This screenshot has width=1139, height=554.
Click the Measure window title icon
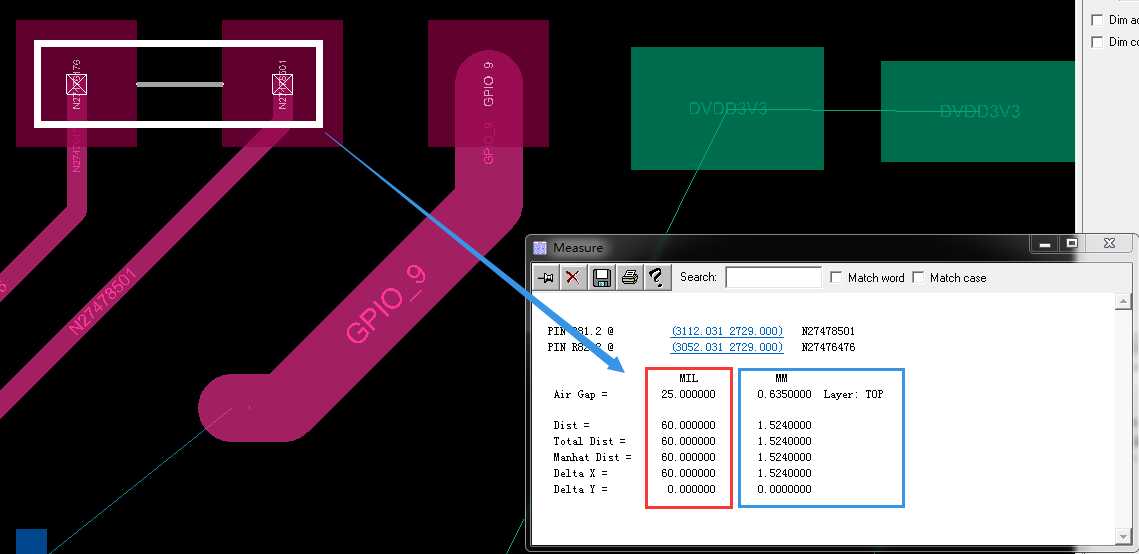pos(540,248)
